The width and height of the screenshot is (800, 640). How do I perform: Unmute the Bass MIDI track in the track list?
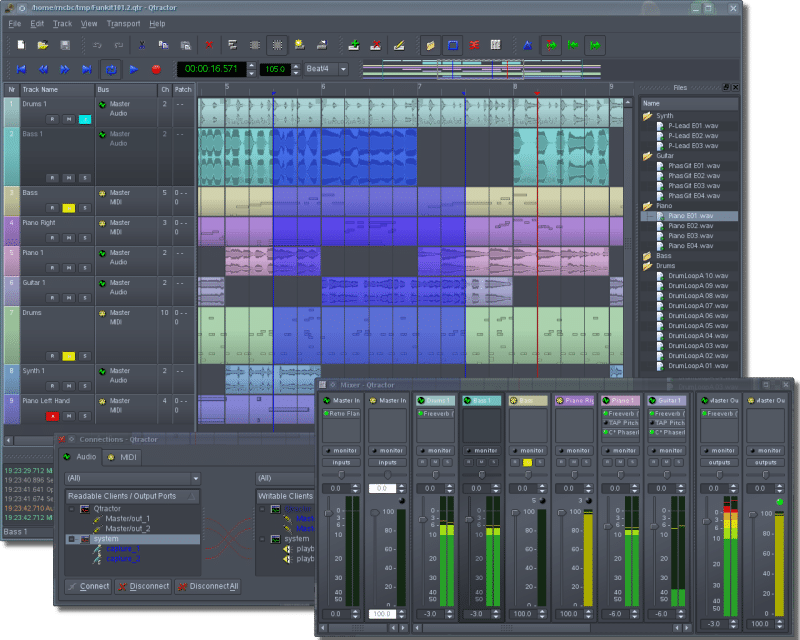68,208
